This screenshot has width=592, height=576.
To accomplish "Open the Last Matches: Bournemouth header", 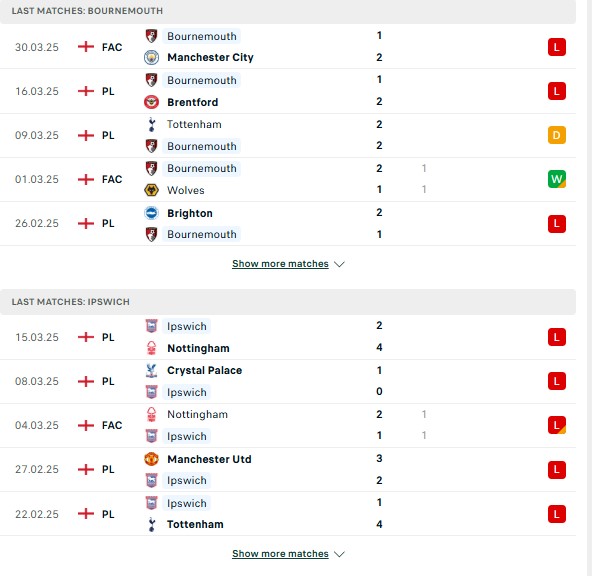I will click(x=288, y=11).
